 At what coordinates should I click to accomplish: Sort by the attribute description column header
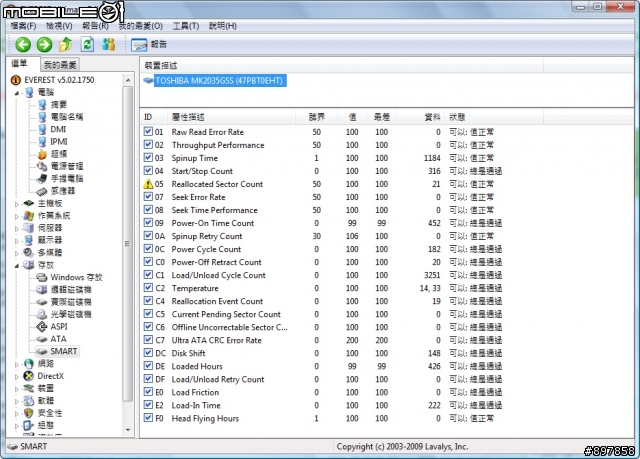coord(231,117)
